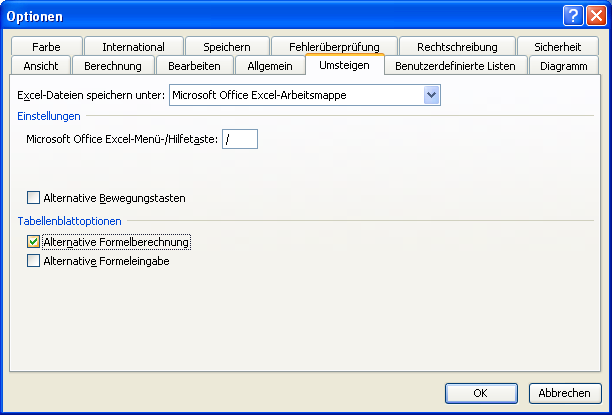Click into the Menü-/Hilfetaste input field
The width and height of the screenshot is (612, 415).
pos(240,139)
